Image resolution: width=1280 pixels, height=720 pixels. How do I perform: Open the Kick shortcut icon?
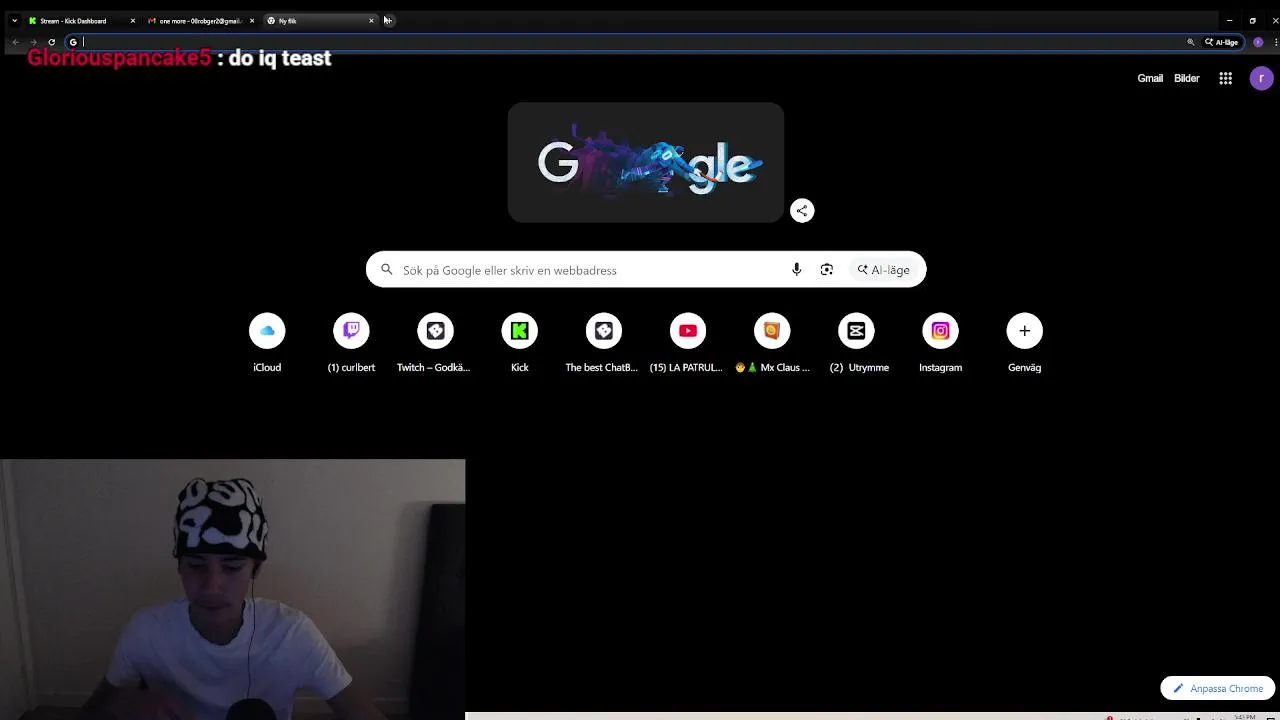click(x=519, y=331)
